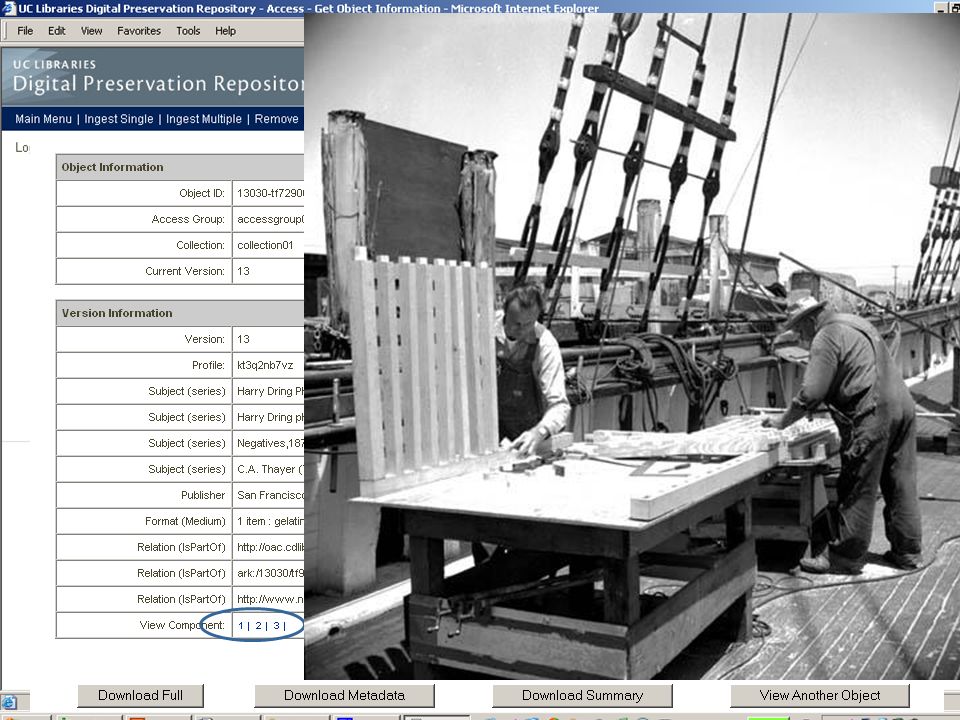
Task: Click the Format (Medium) value text
Action: coord(270,522)
